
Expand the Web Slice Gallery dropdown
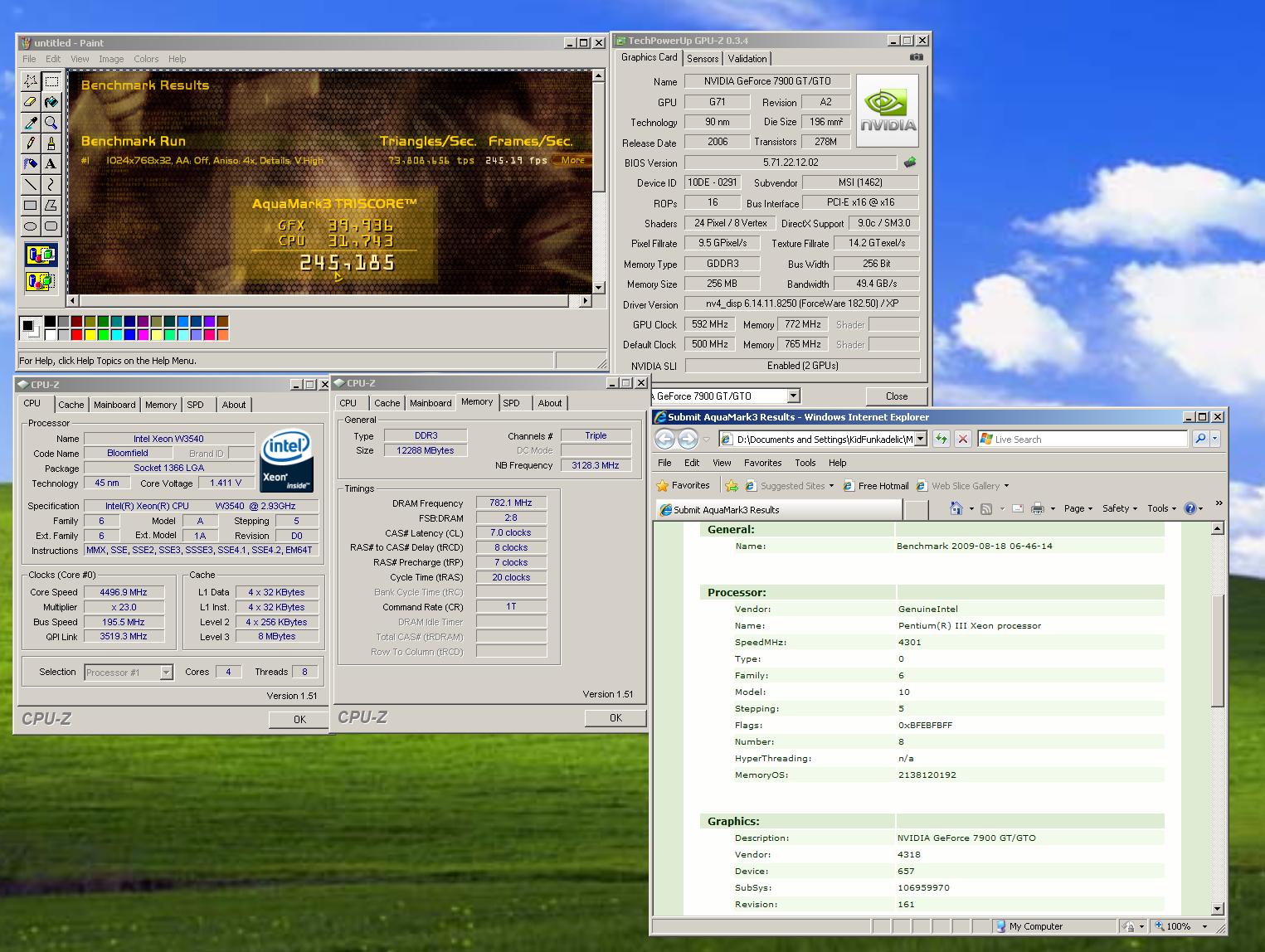pos(1006,486)
